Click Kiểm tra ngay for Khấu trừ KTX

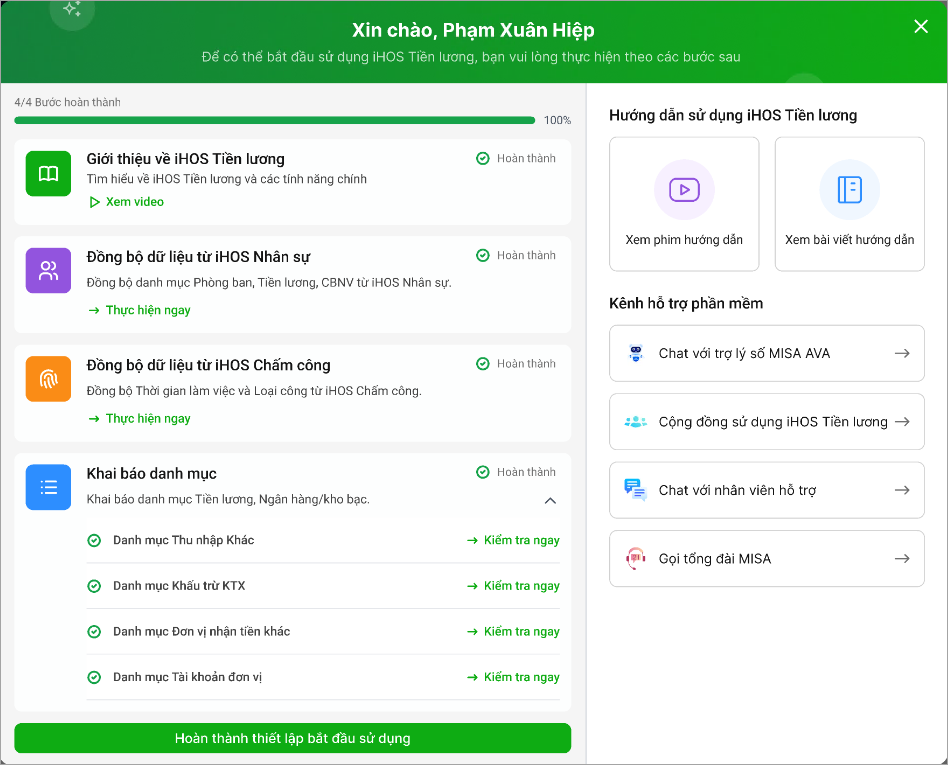coord(513,586)
